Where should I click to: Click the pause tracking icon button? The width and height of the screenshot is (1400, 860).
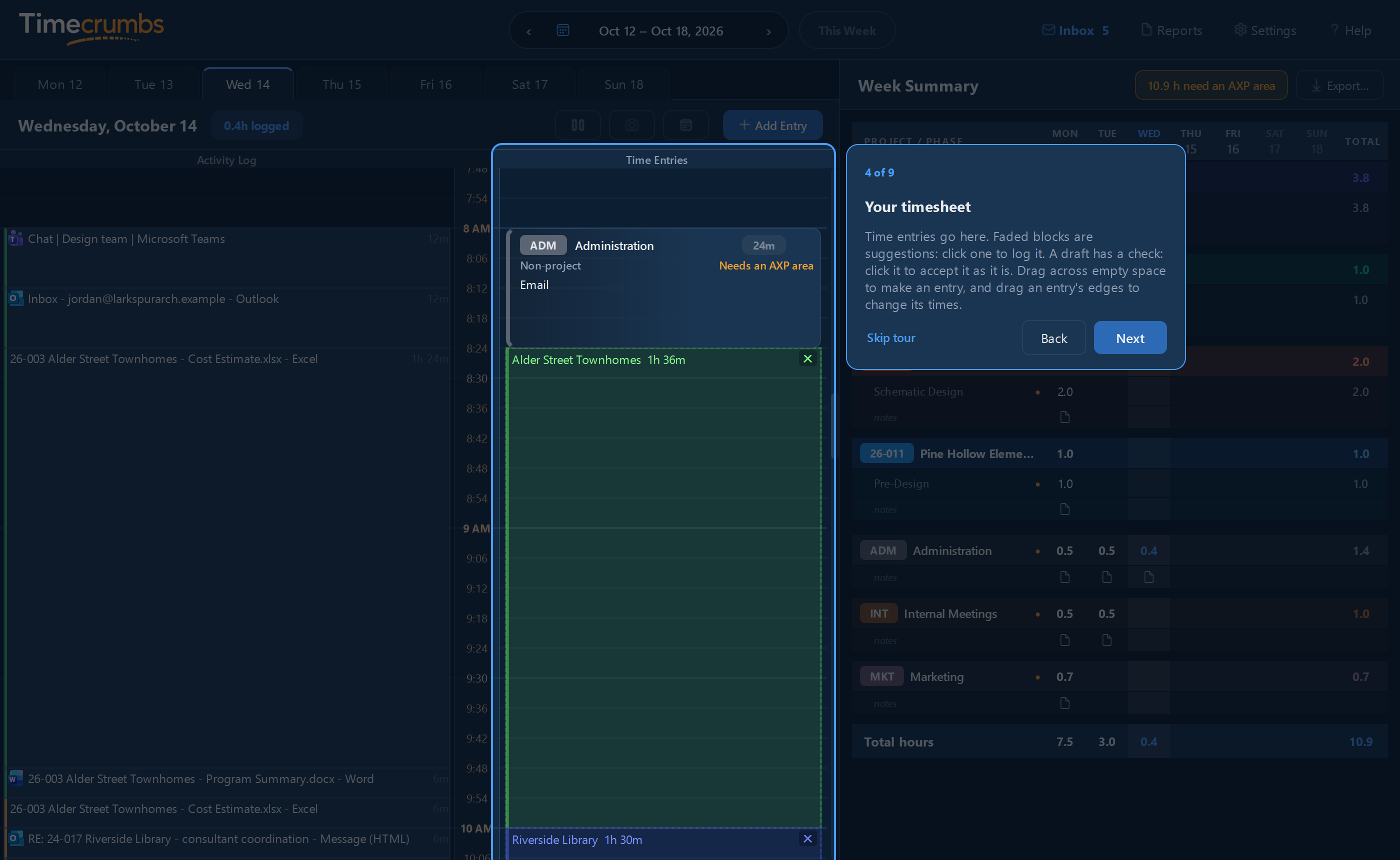pyautogui.click(x=577, y=125)
